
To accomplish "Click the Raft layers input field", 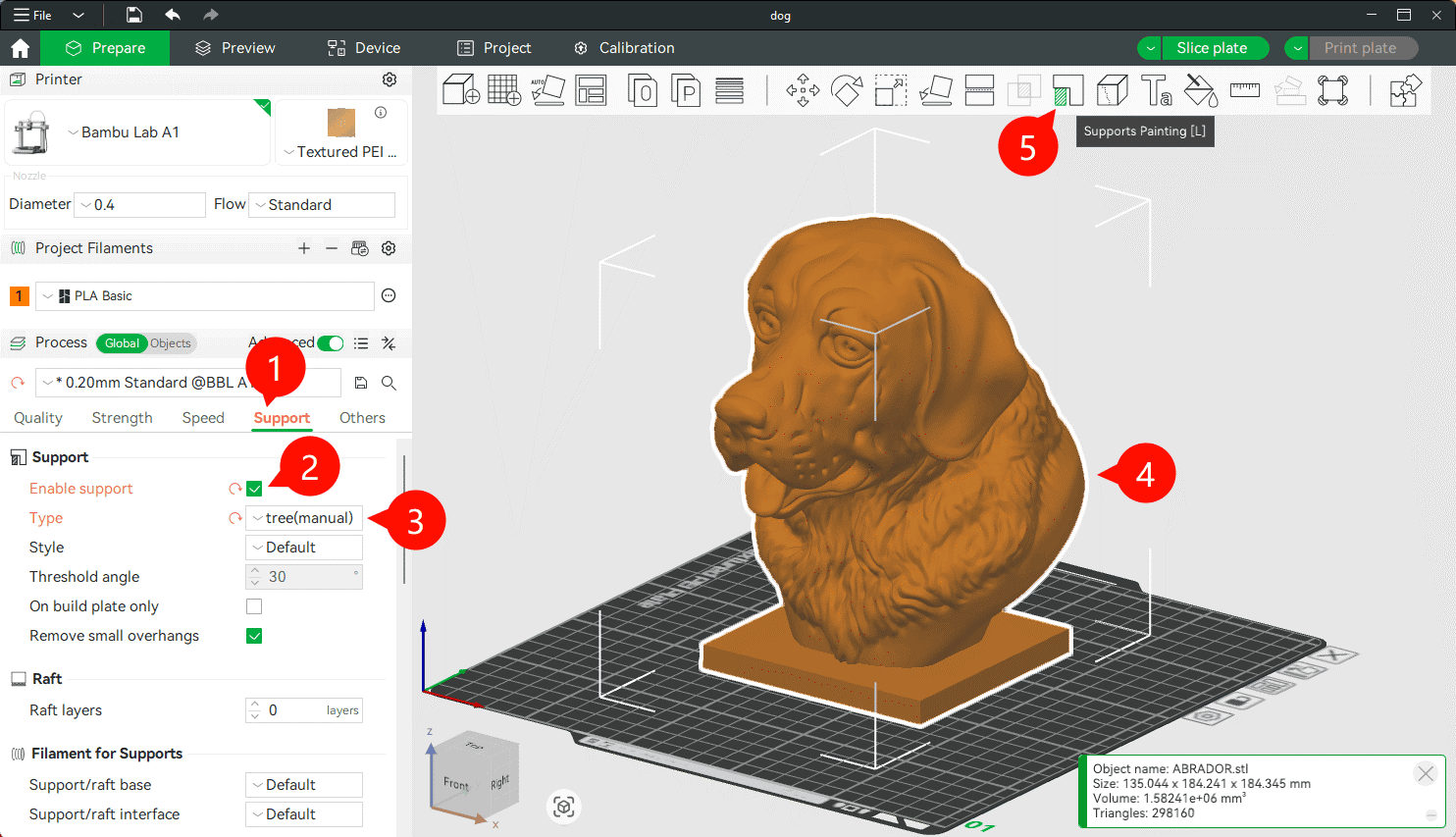I will [x=294, y=710].
